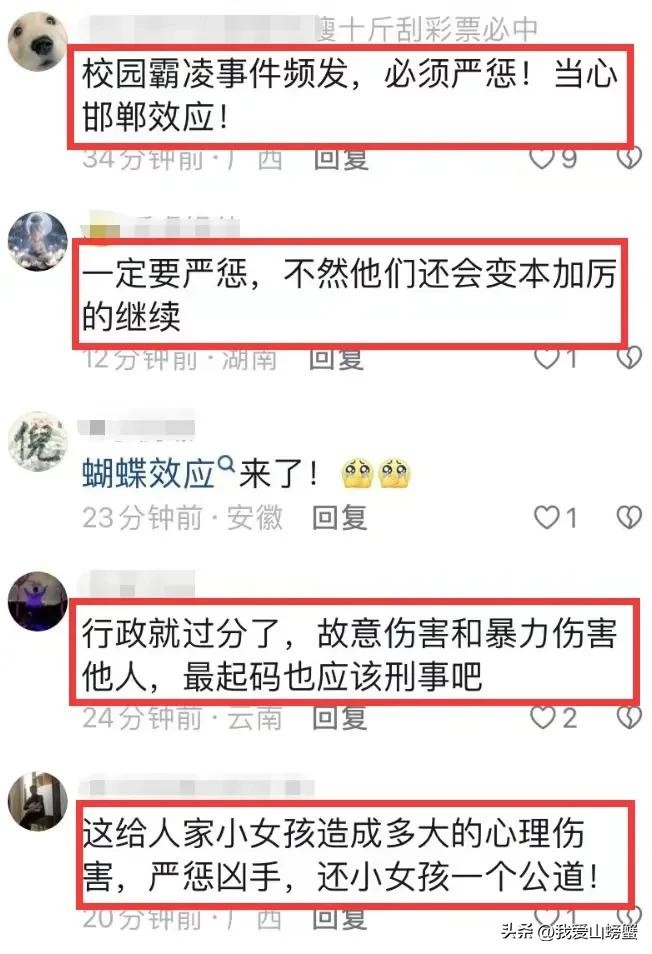This screenshot has height=954, width=652.
Task: Reply to the 12分钟前 湖南 comment
Action: [336, 358]
